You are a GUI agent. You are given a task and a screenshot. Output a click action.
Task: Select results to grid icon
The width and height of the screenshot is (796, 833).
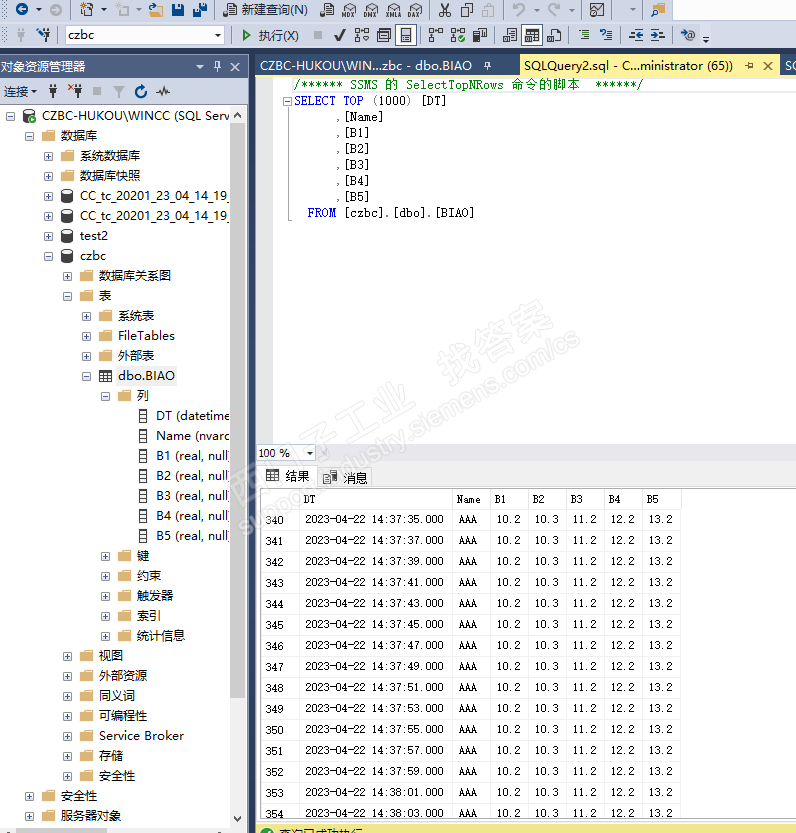[x=532, y=36]
